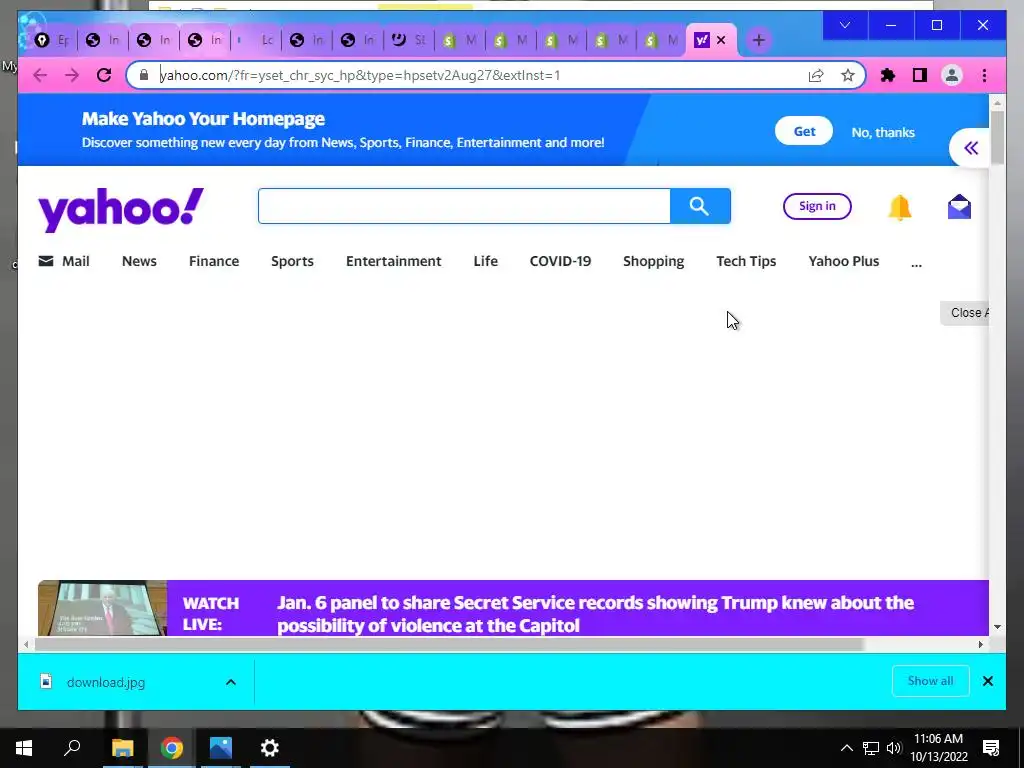The width and height of the screenshot is (1024, 768).
Task: Open the Tech Tips section
Action: point(746,261)
